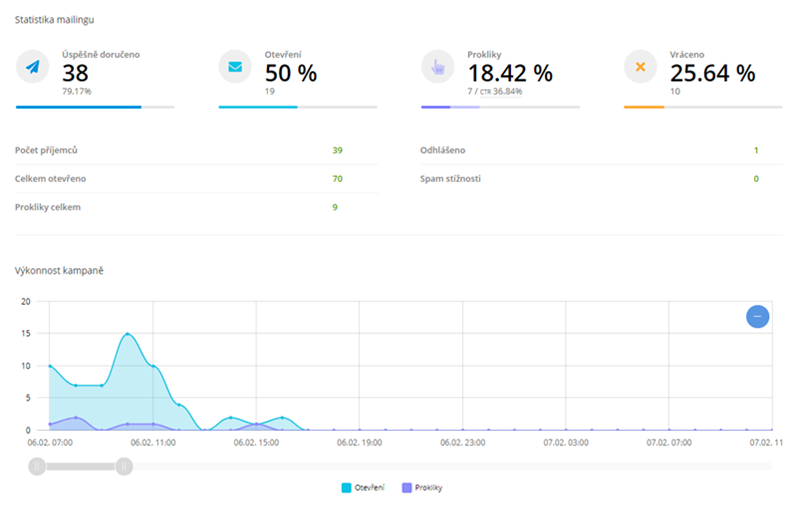Click the pointing hand Prokliky icon

pyautogui.click(x=438, y=67)
